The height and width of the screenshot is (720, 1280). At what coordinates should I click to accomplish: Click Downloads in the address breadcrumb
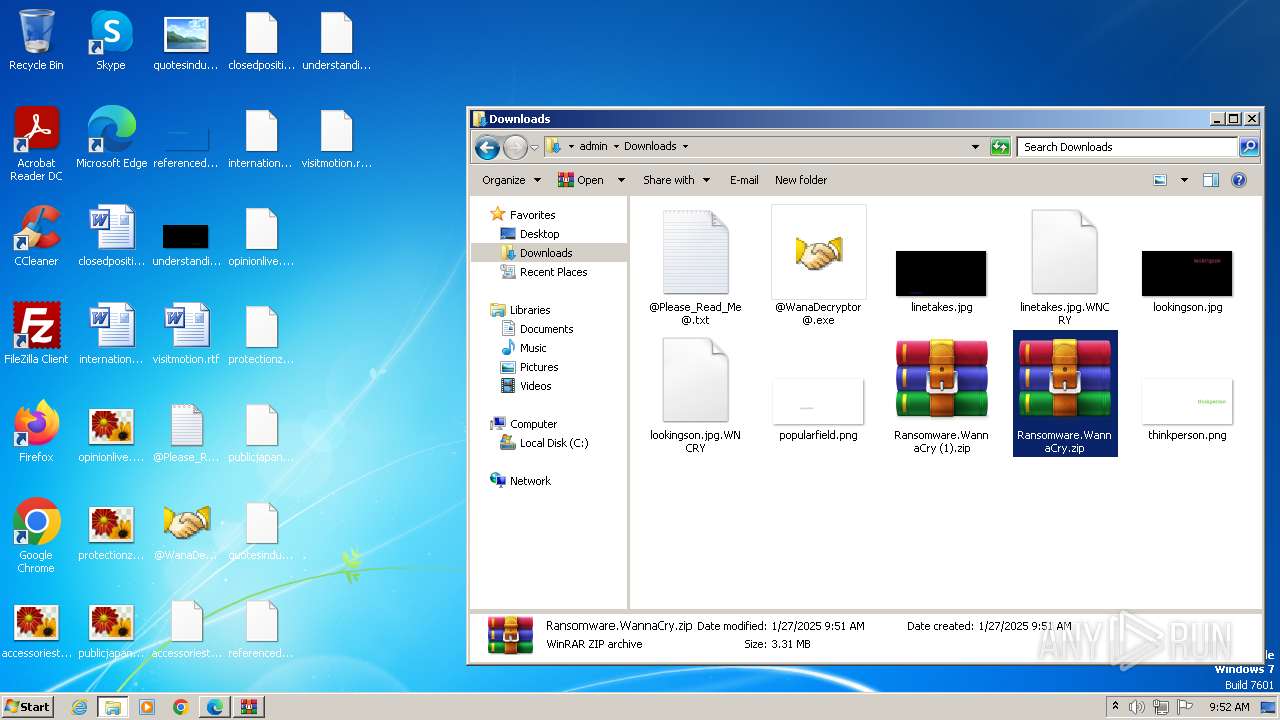click(x=650, y=146)
